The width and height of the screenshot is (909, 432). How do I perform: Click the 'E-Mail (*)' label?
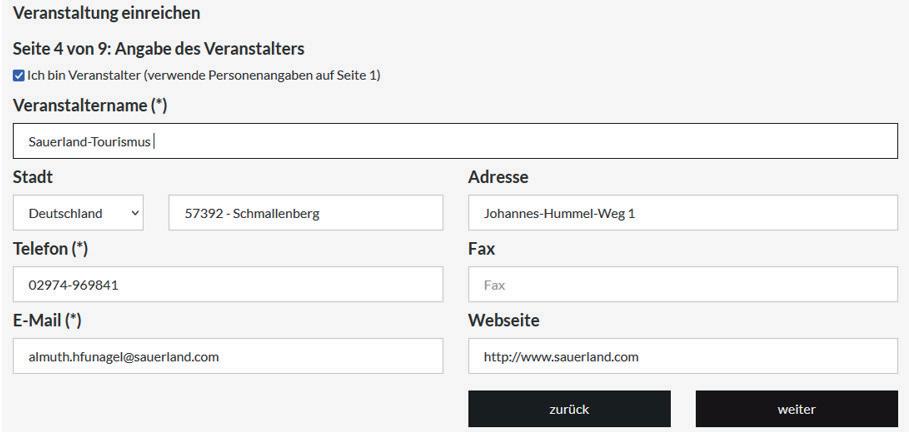[x=47, y=320]
